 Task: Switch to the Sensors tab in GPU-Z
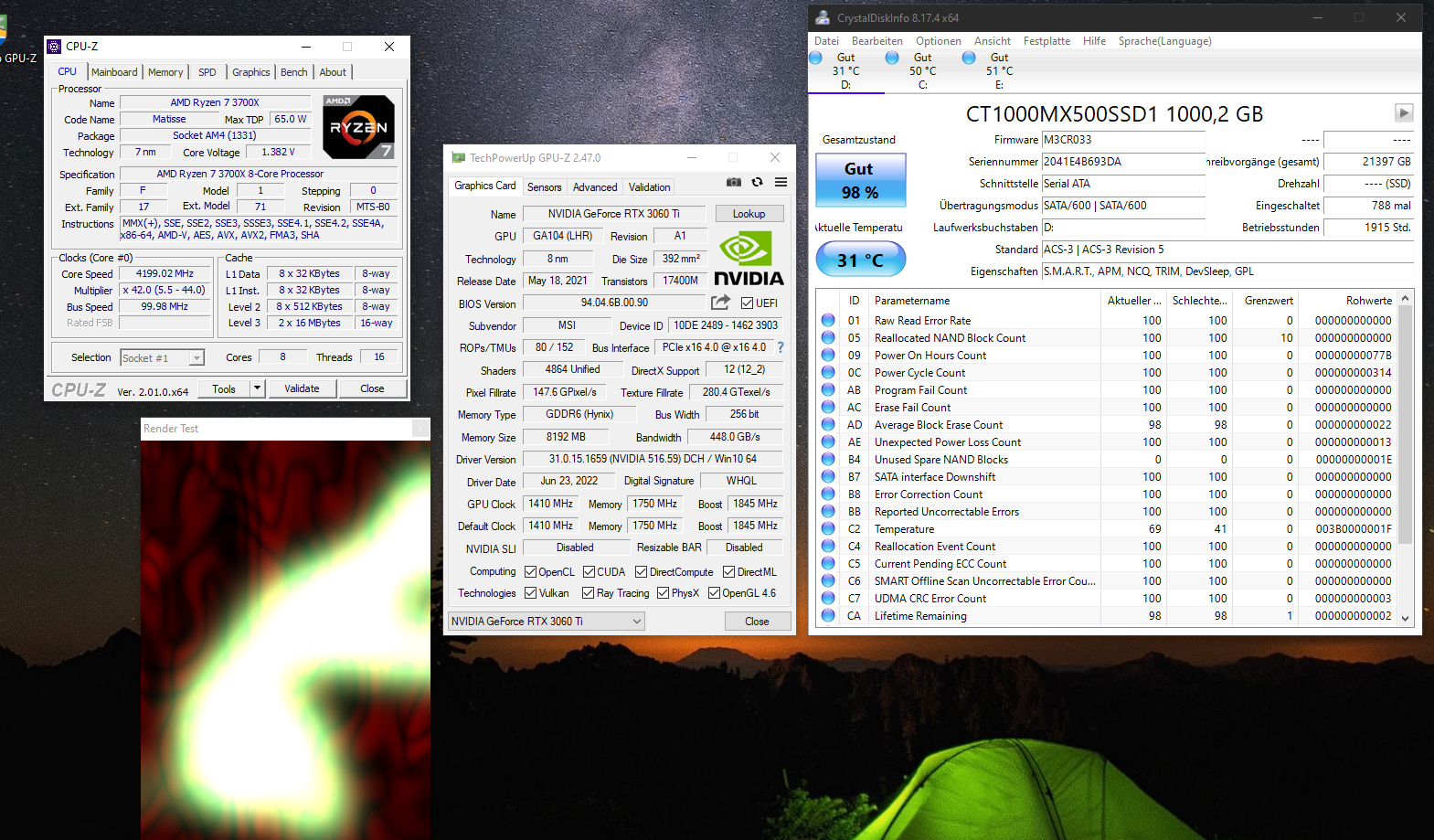pos(544,187)
